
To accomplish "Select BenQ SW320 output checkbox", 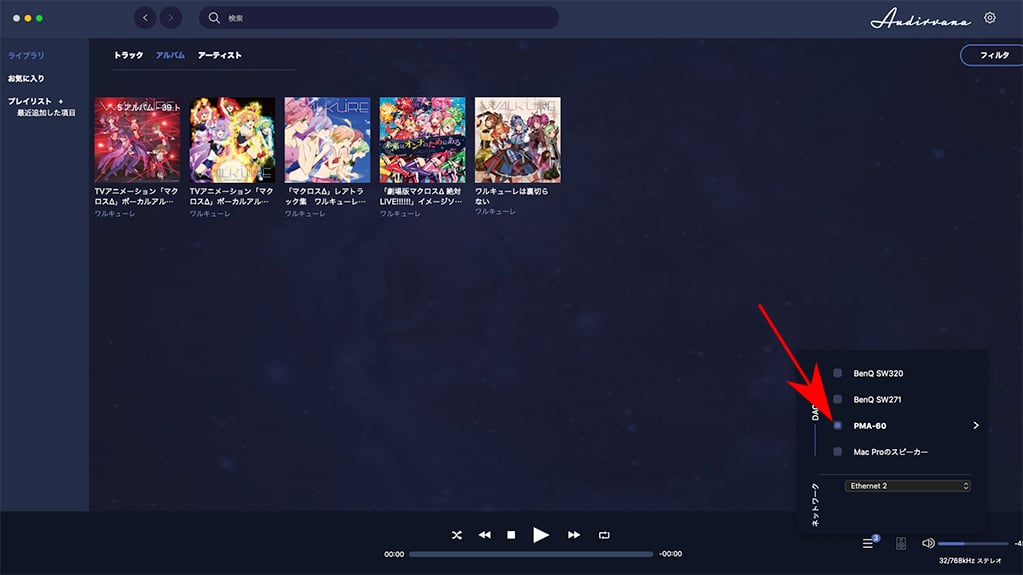I will [x=838, y=373].
